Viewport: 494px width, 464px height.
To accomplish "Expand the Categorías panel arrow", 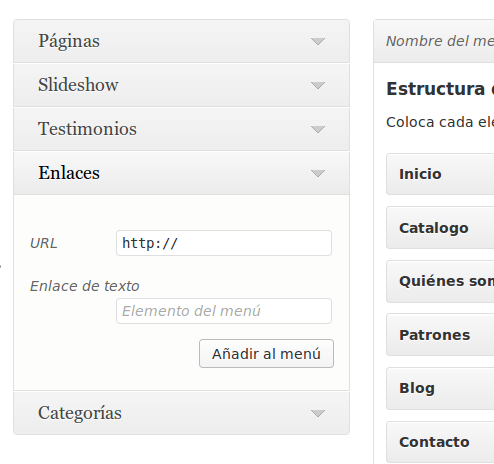I will [x=318, y=414].
